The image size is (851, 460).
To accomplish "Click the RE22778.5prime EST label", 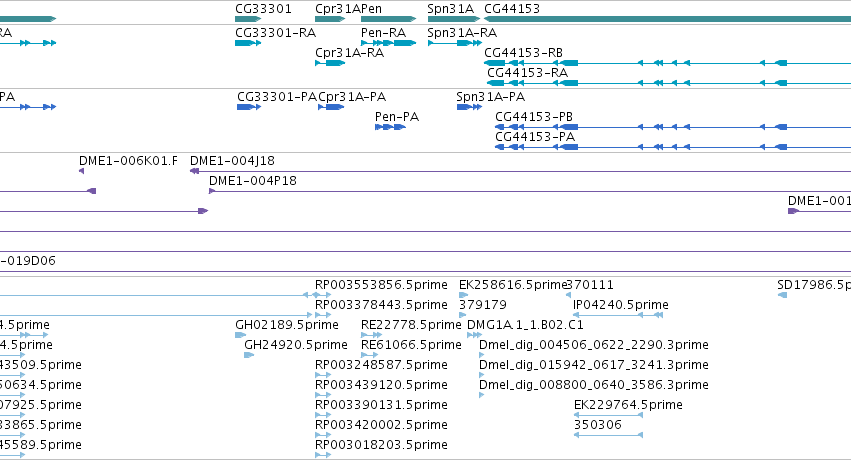I will [411, 325].
